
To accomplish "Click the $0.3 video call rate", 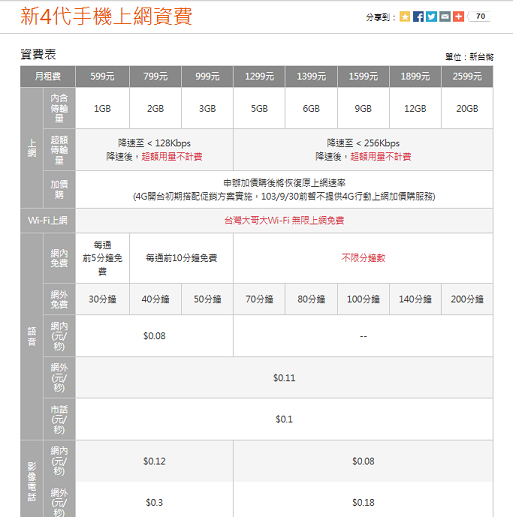I will [x=154, y=503].
